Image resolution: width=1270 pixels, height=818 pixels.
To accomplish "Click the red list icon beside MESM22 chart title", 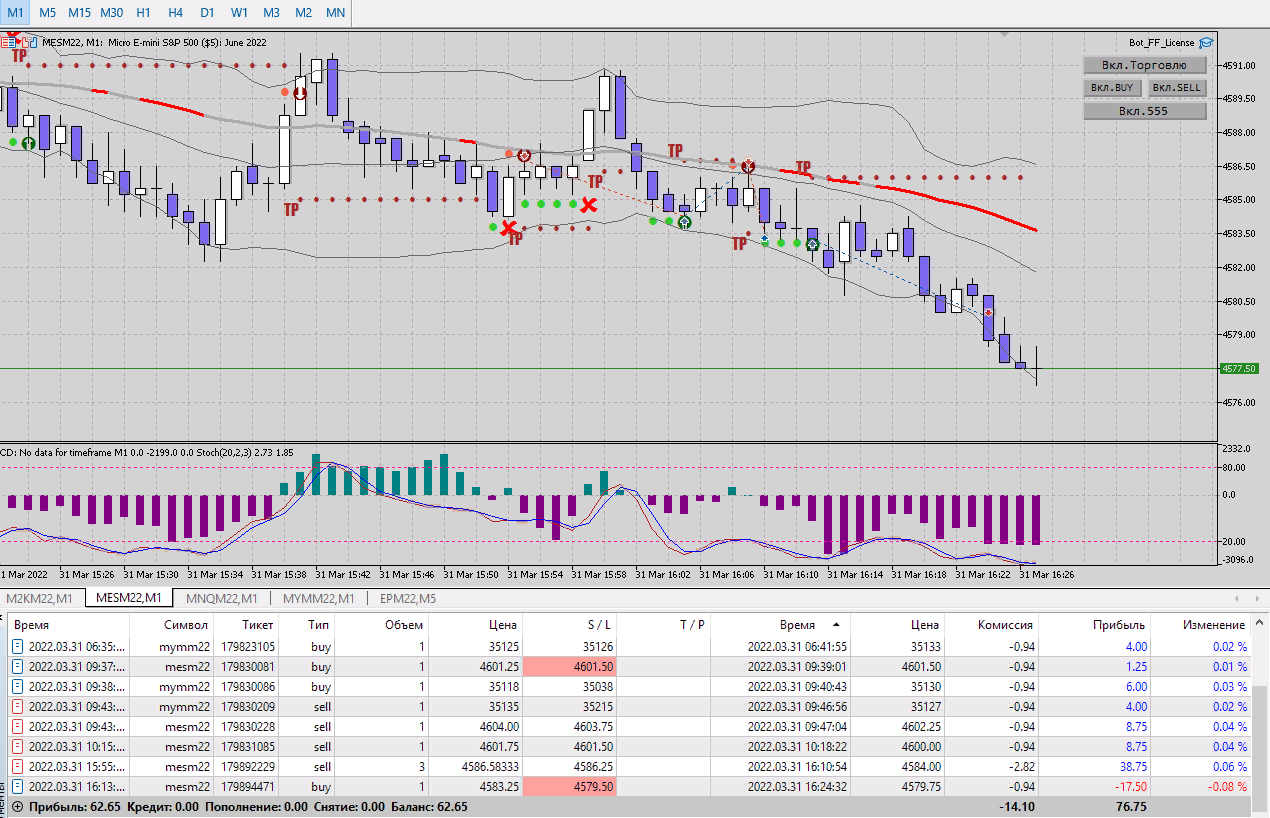I will pyautogui.click(x=8, y=43).
